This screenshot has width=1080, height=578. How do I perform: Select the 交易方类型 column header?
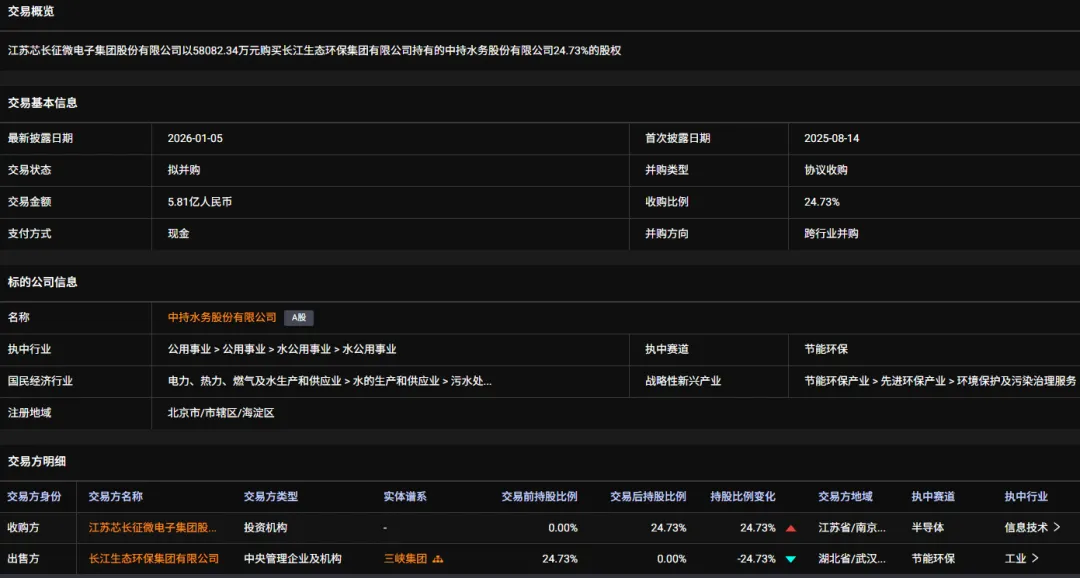pyautogui.click(x=271, y=497)
